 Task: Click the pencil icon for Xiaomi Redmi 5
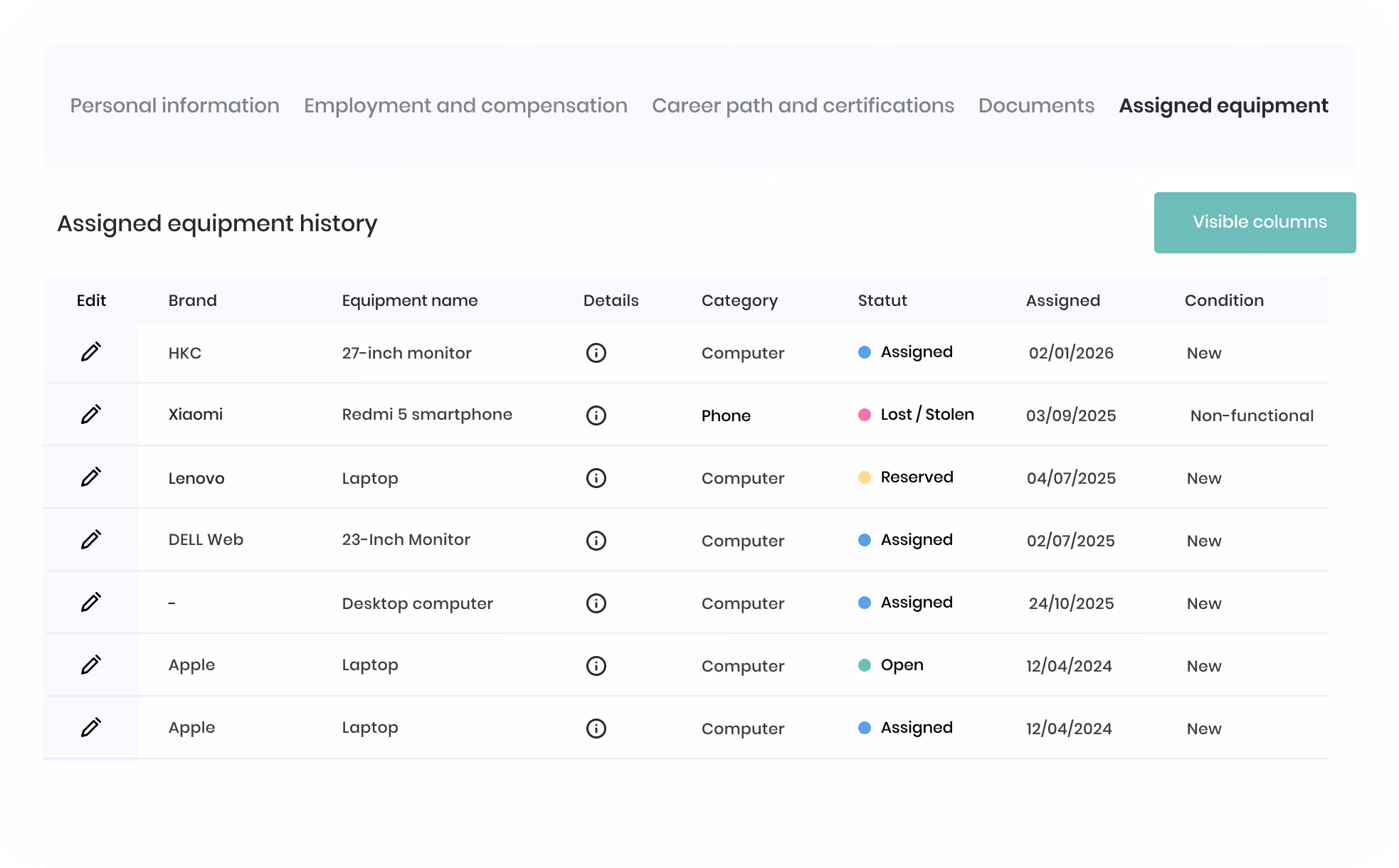click(x=91, y=414)
